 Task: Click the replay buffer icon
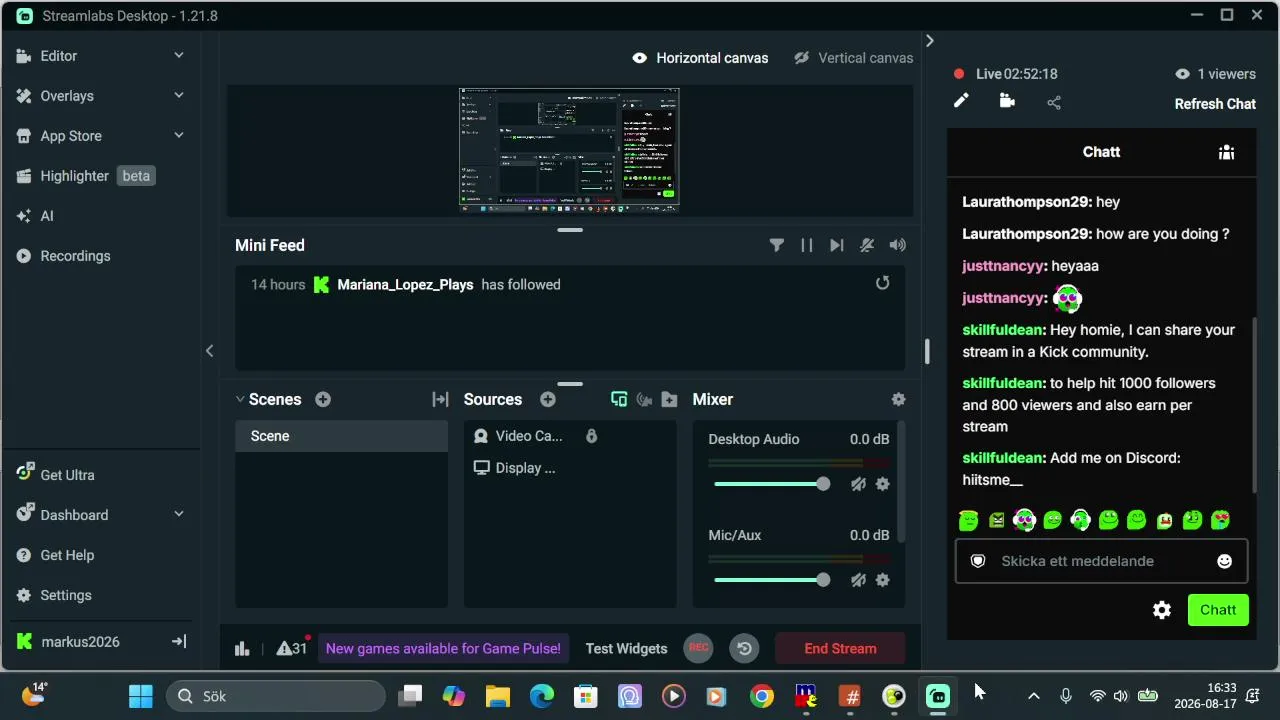click(x=744, y=648)
